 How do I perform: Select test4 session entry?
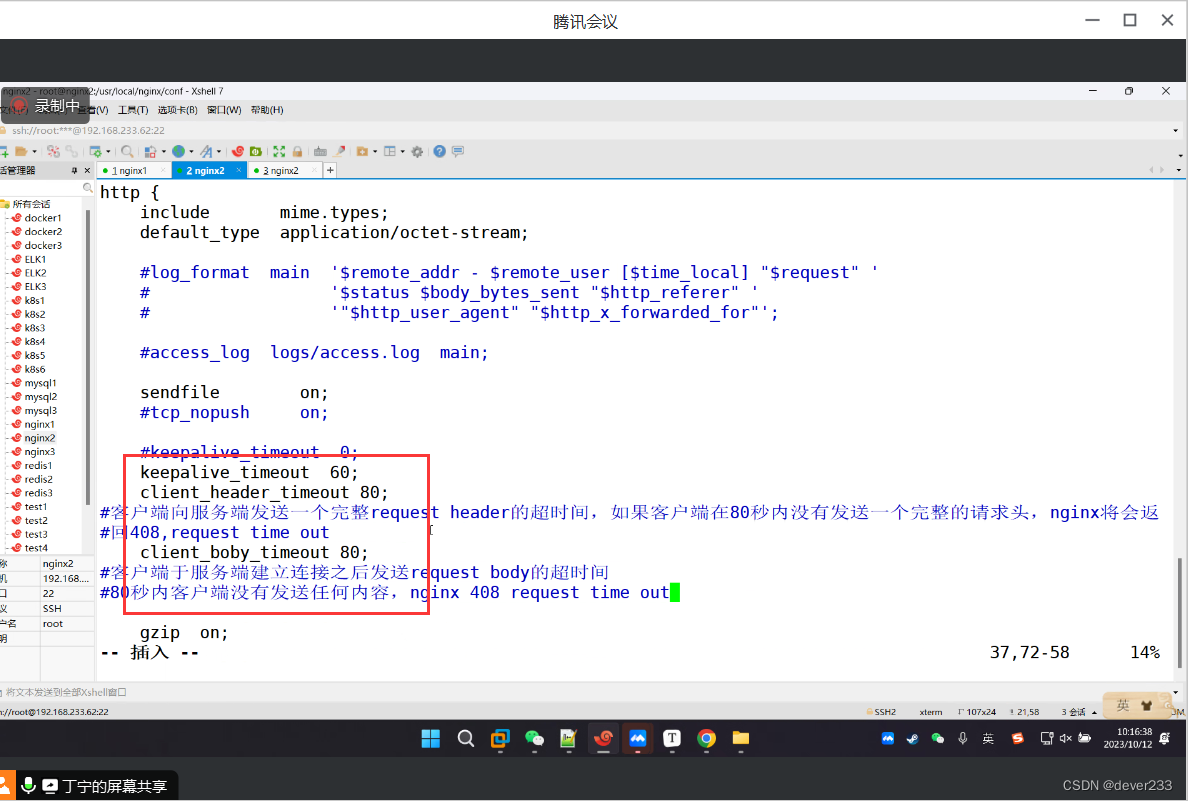(x=36, y=548)
